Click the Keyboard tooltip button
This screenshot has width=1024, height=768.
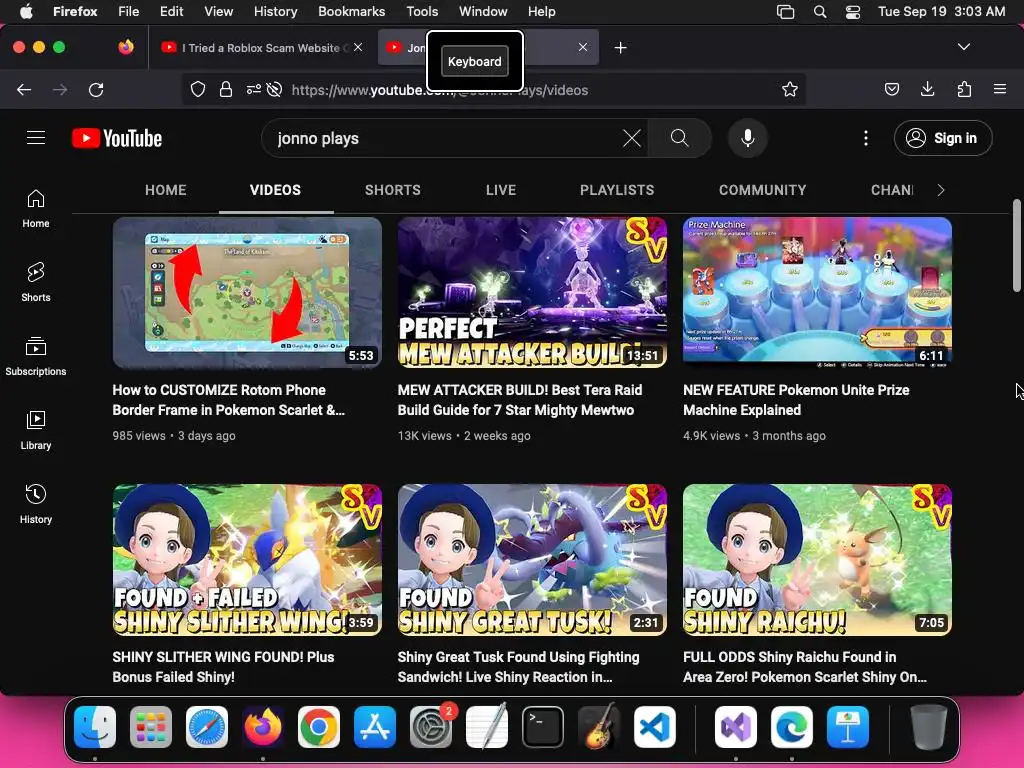click(475, 61)
